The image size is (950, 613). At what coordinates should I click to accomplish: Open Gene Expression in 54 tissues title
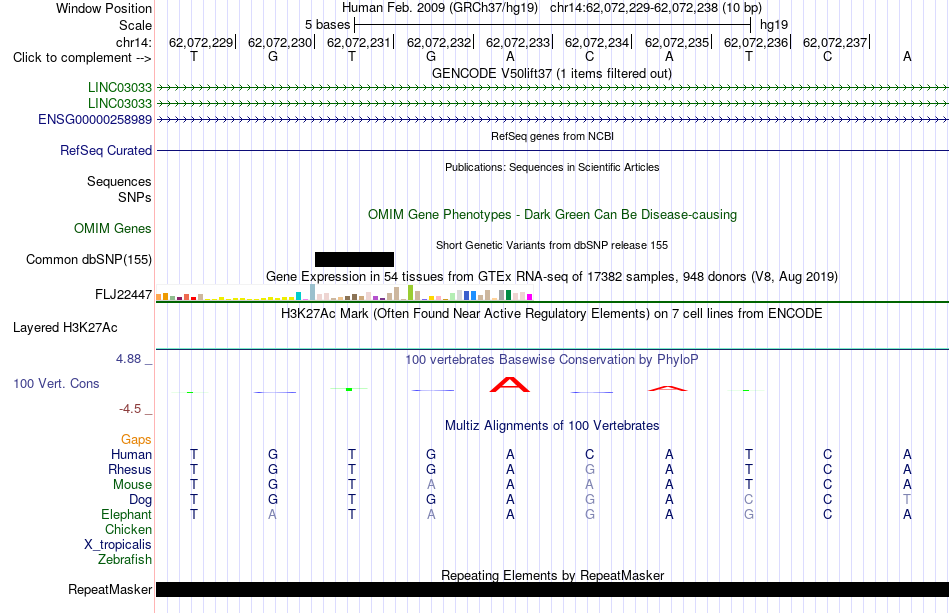(552, 277)
